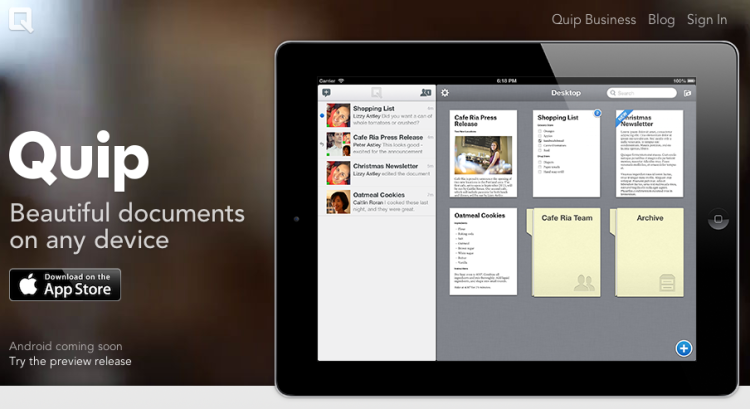Click the Search field in the Desktop bar

click(642, 93)
